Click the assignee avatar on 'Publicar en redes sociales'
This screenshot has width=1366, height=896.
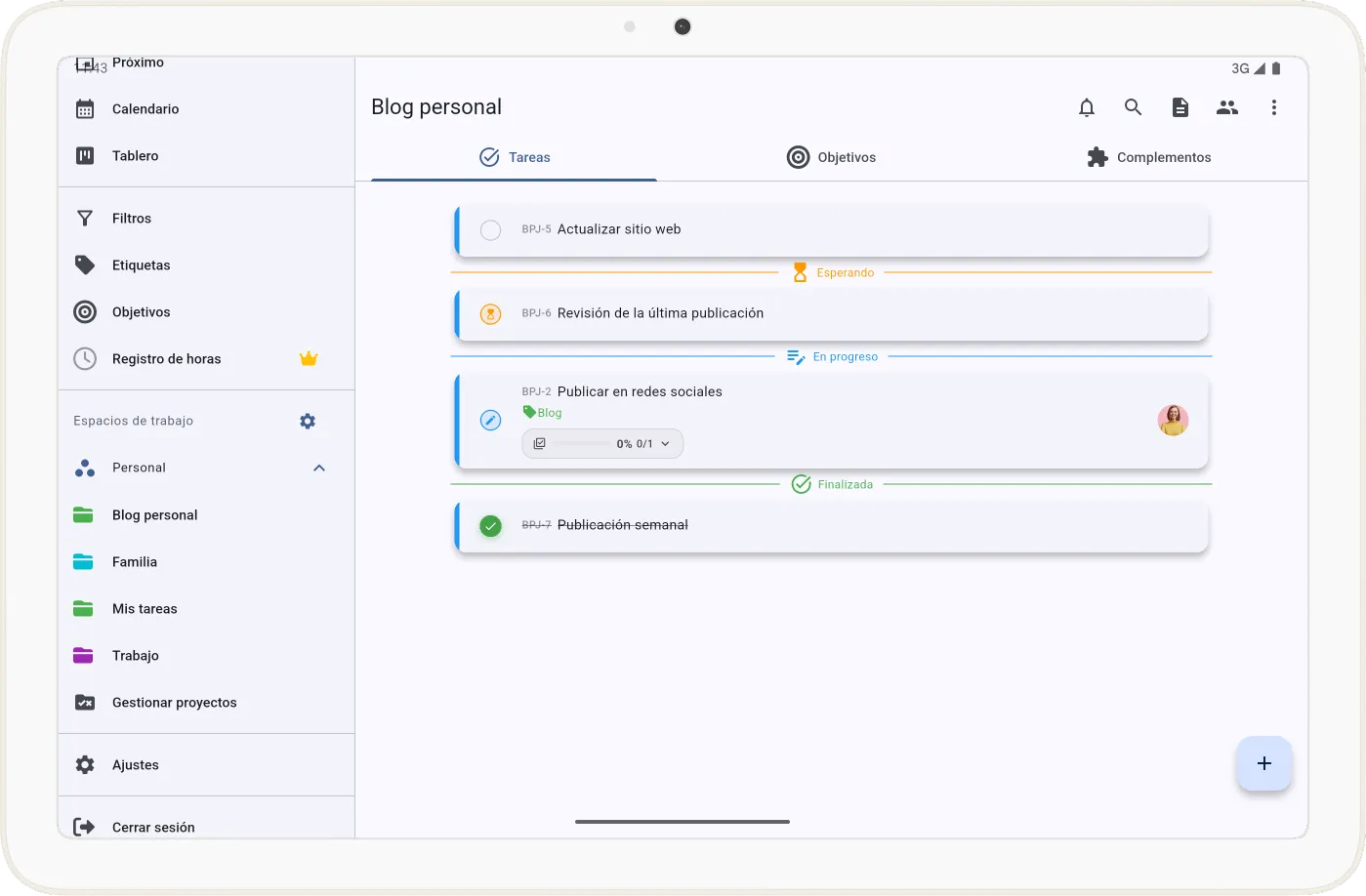1173,421
